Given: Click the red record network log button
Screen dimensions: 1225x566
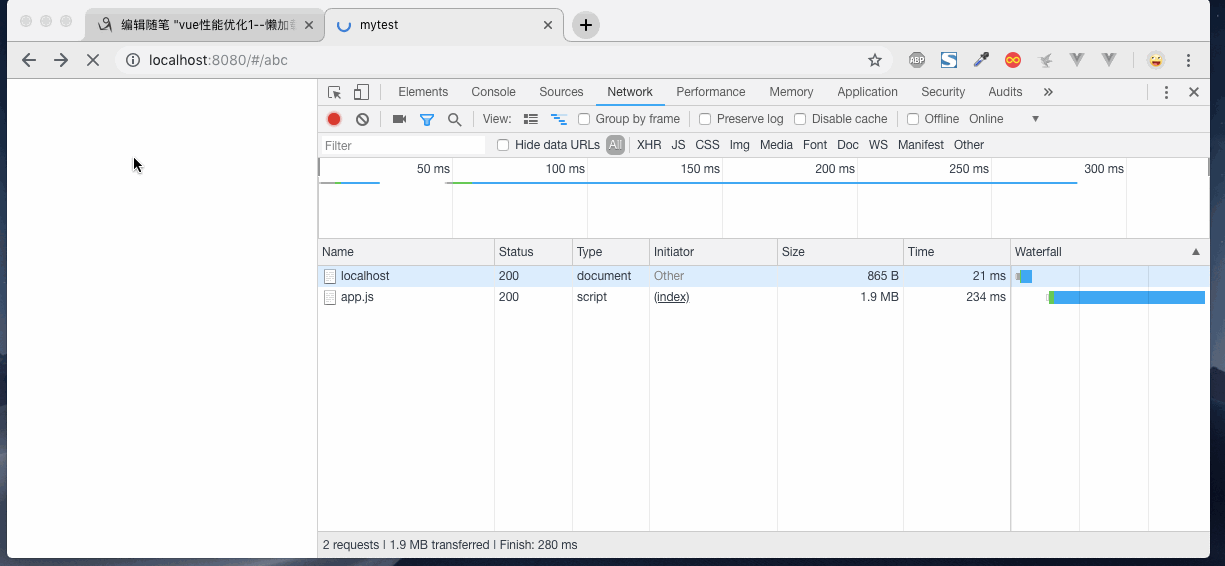Looking at the screenshot, I should point(334,119).
